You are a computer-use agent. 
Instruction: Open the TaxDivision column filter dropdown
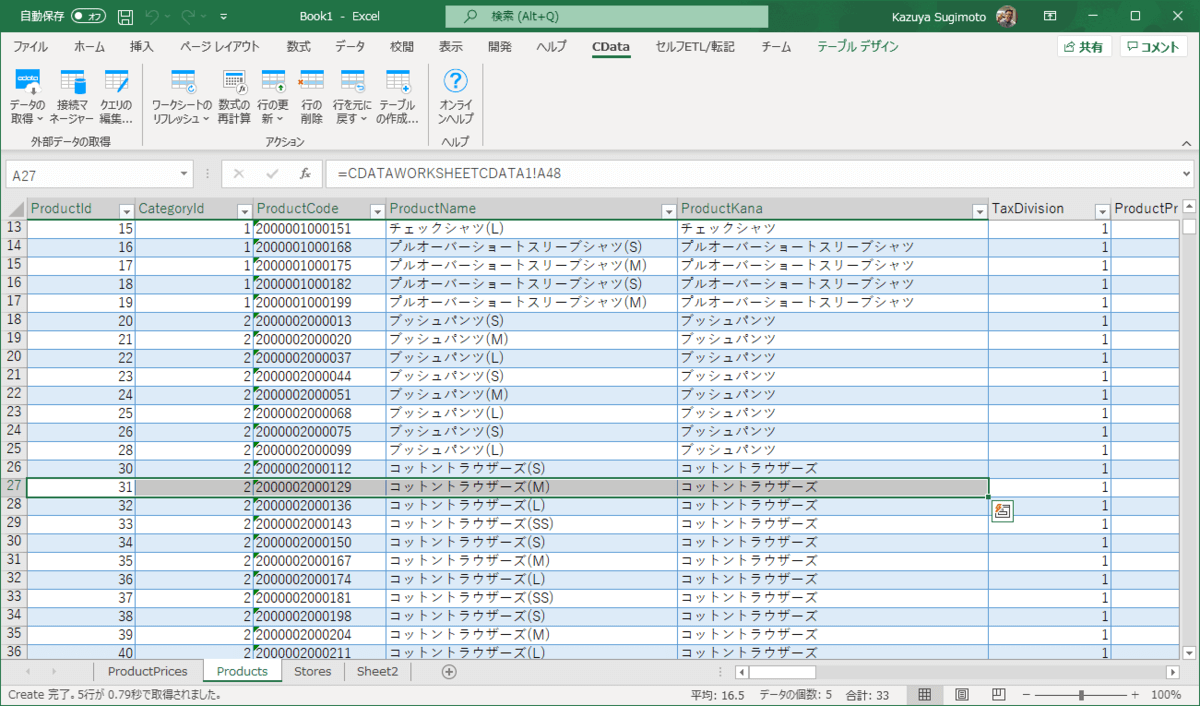tap(1102, 211)
